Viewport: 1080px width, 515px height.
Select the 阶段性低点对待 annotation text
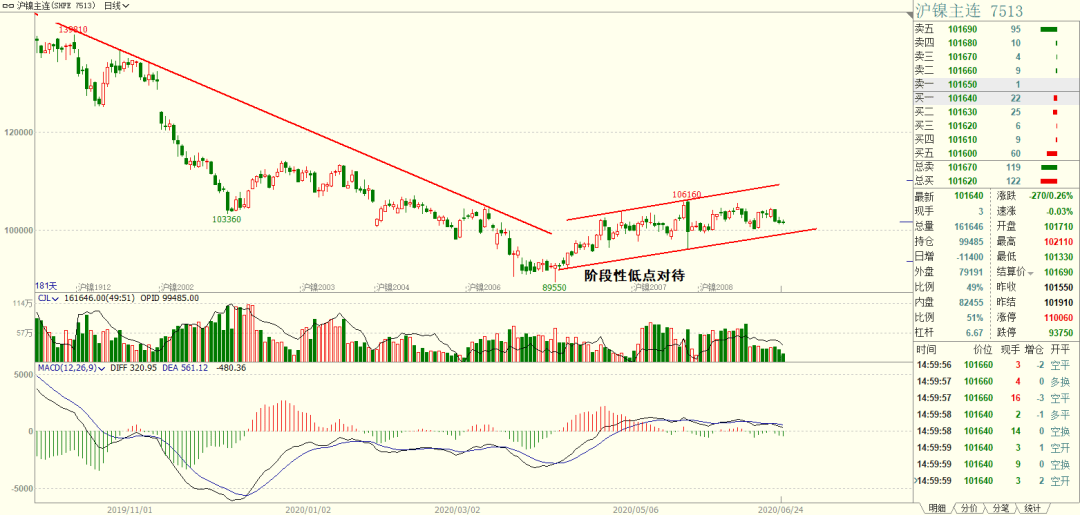[x=634, y=275]
